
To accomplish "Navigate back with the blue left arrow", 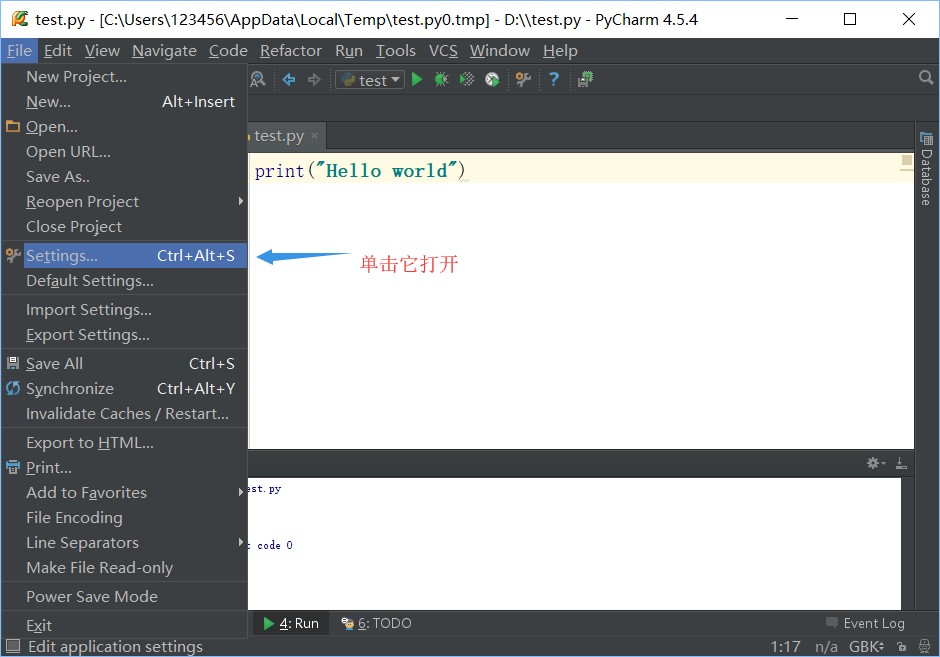I will (x=289, y=79).
